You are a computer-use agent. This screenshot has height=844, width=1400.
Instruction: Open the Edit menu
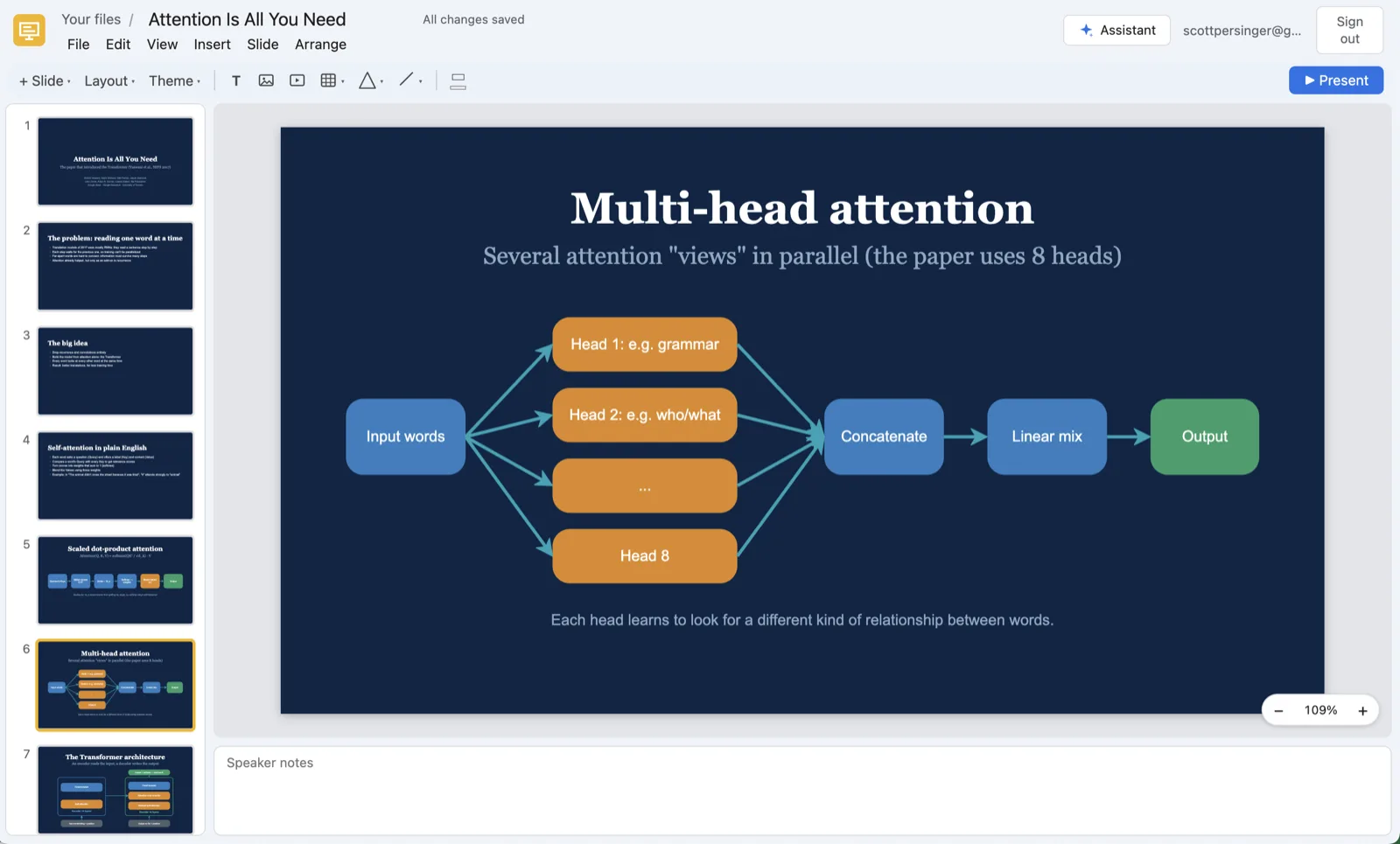[118, 45]
